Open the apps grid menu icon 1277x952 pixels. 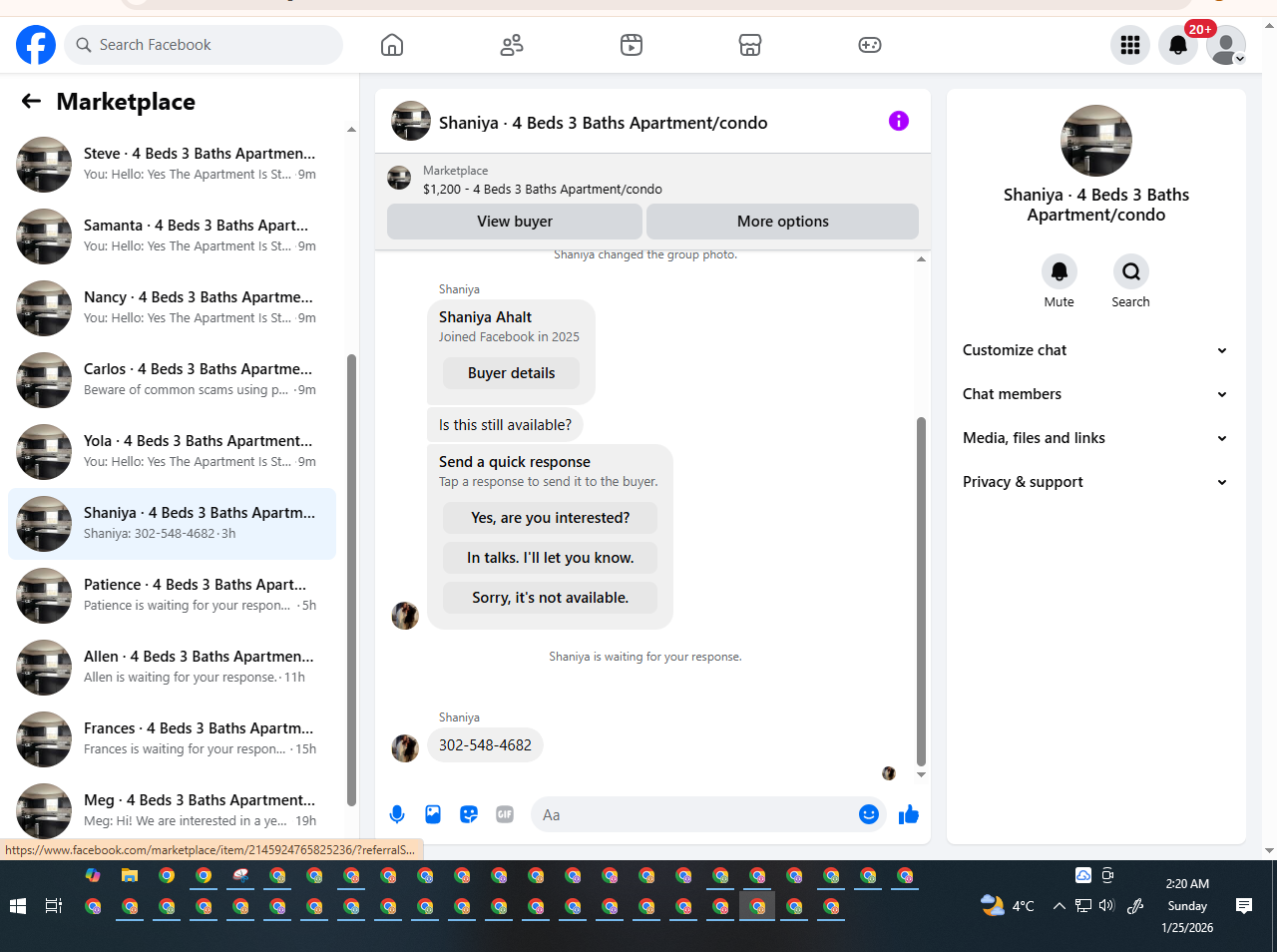tap(1130, 45)
